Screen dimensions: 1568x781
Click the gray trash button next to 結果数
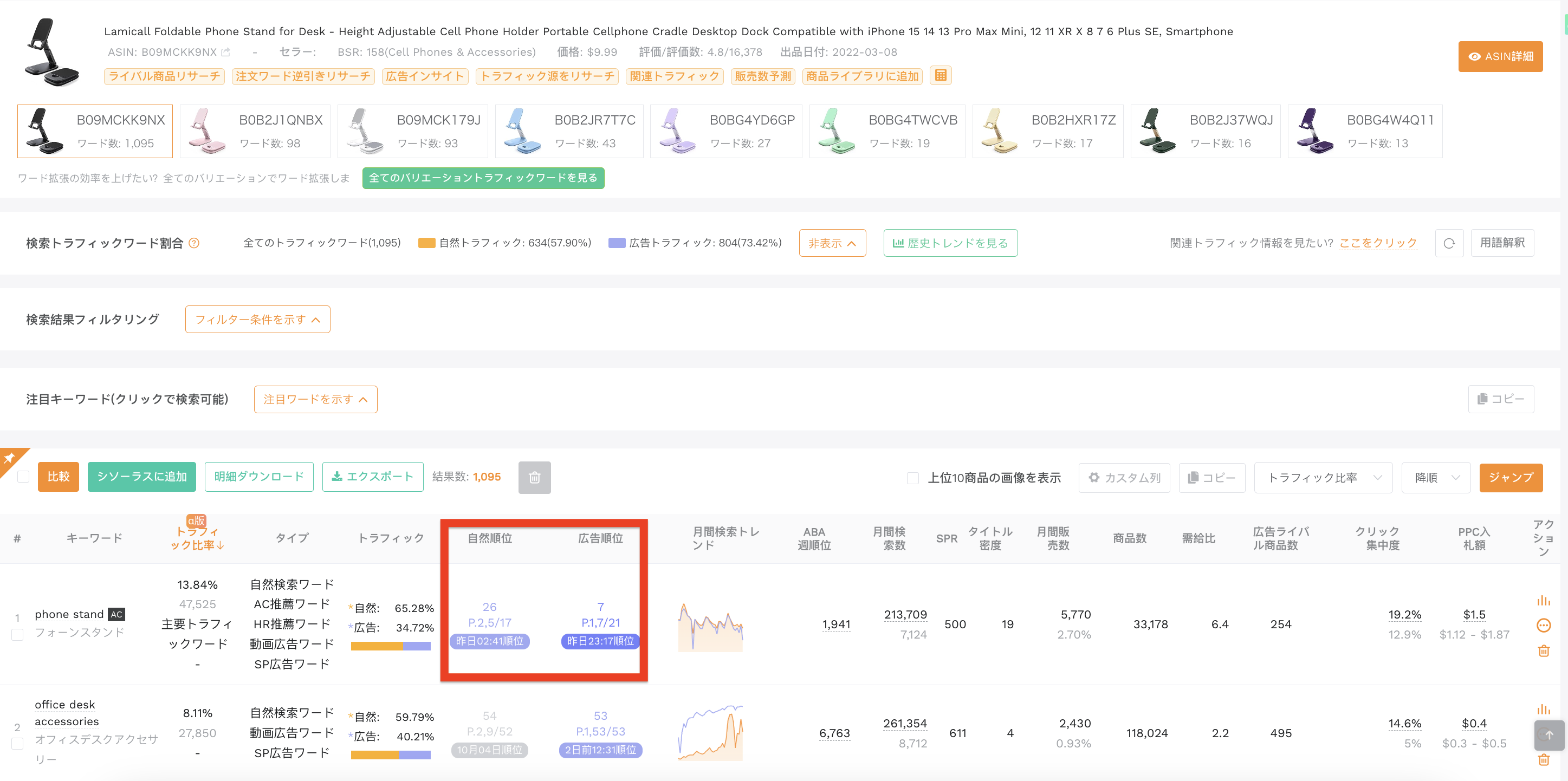pyautogui.click(x=534, y=478)
